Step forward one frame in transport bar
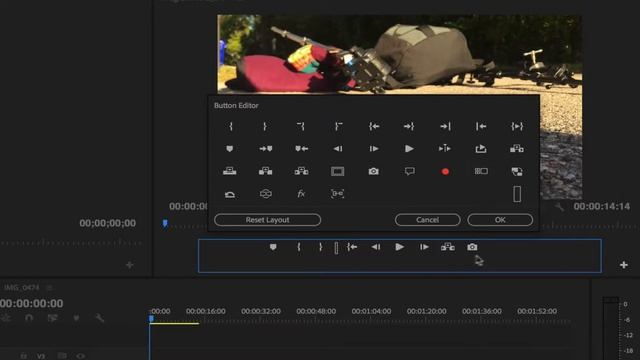 click(x=424, y=247)
